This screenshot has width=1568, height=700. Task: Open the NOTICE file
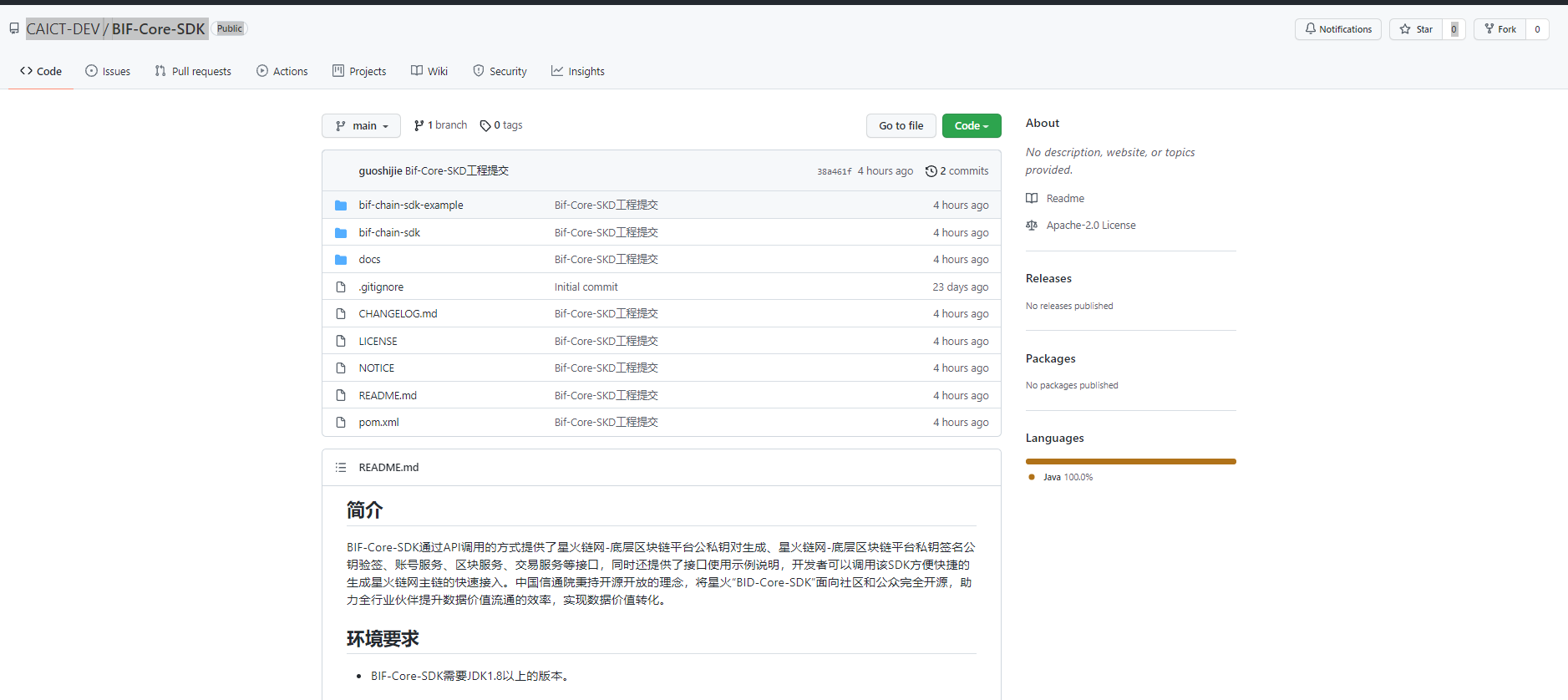376,368
